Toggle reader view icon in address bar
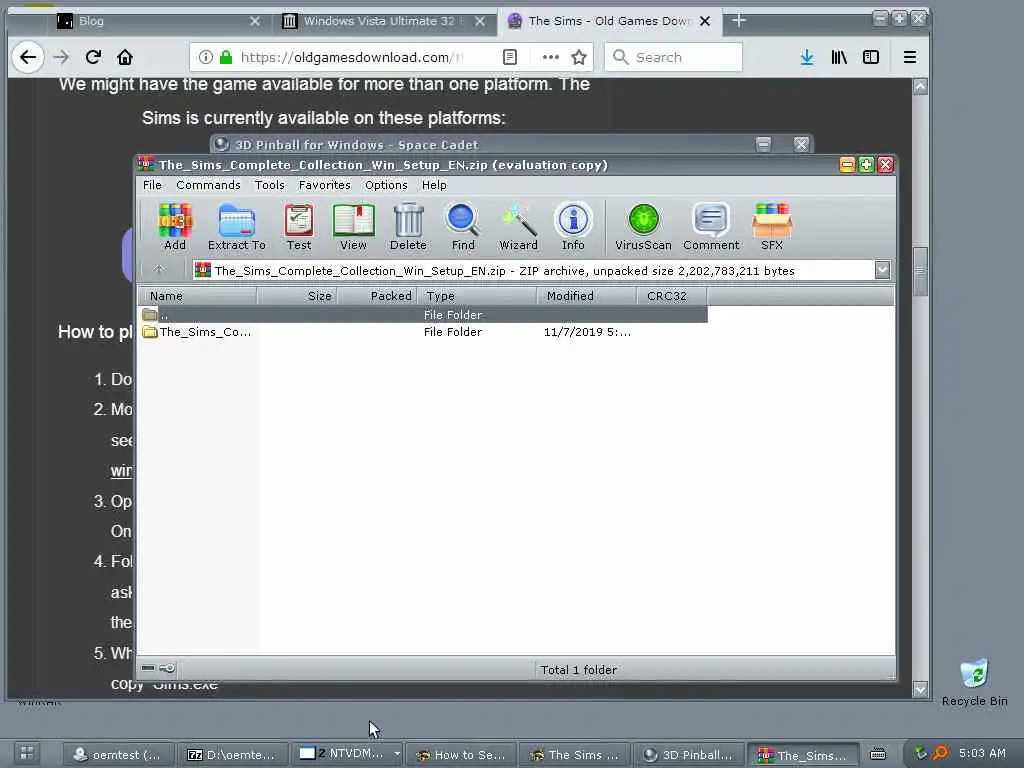The image size is (1024, 768). pos(510,57)
